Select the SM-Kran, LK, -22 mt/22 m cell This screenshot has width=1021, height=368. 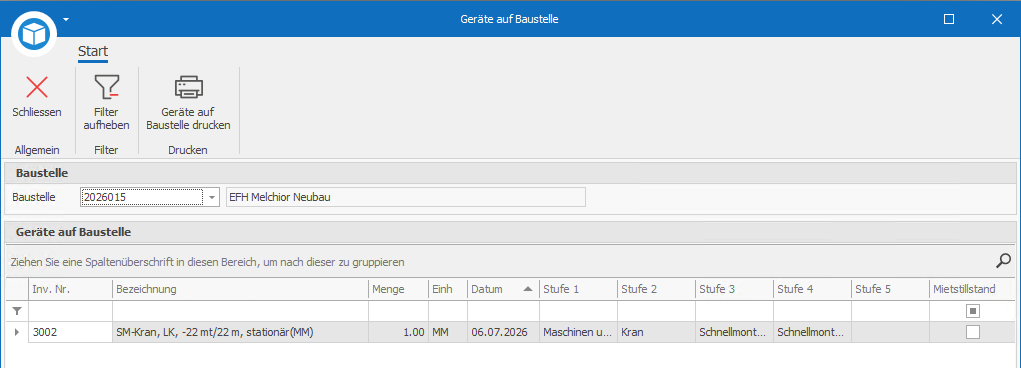[x=240, y=332]
